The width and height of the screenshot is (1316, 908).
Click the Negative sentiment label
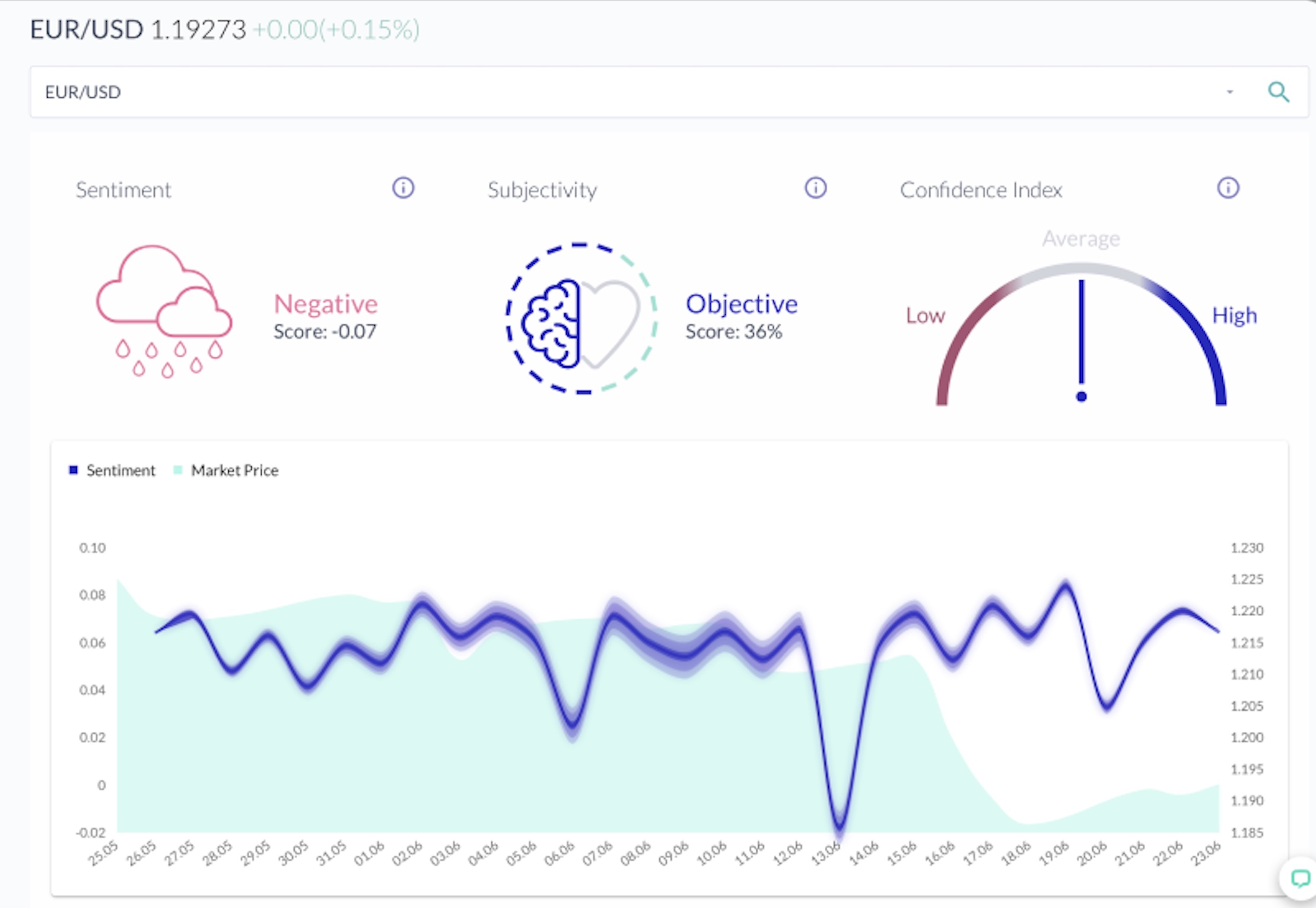325,304
